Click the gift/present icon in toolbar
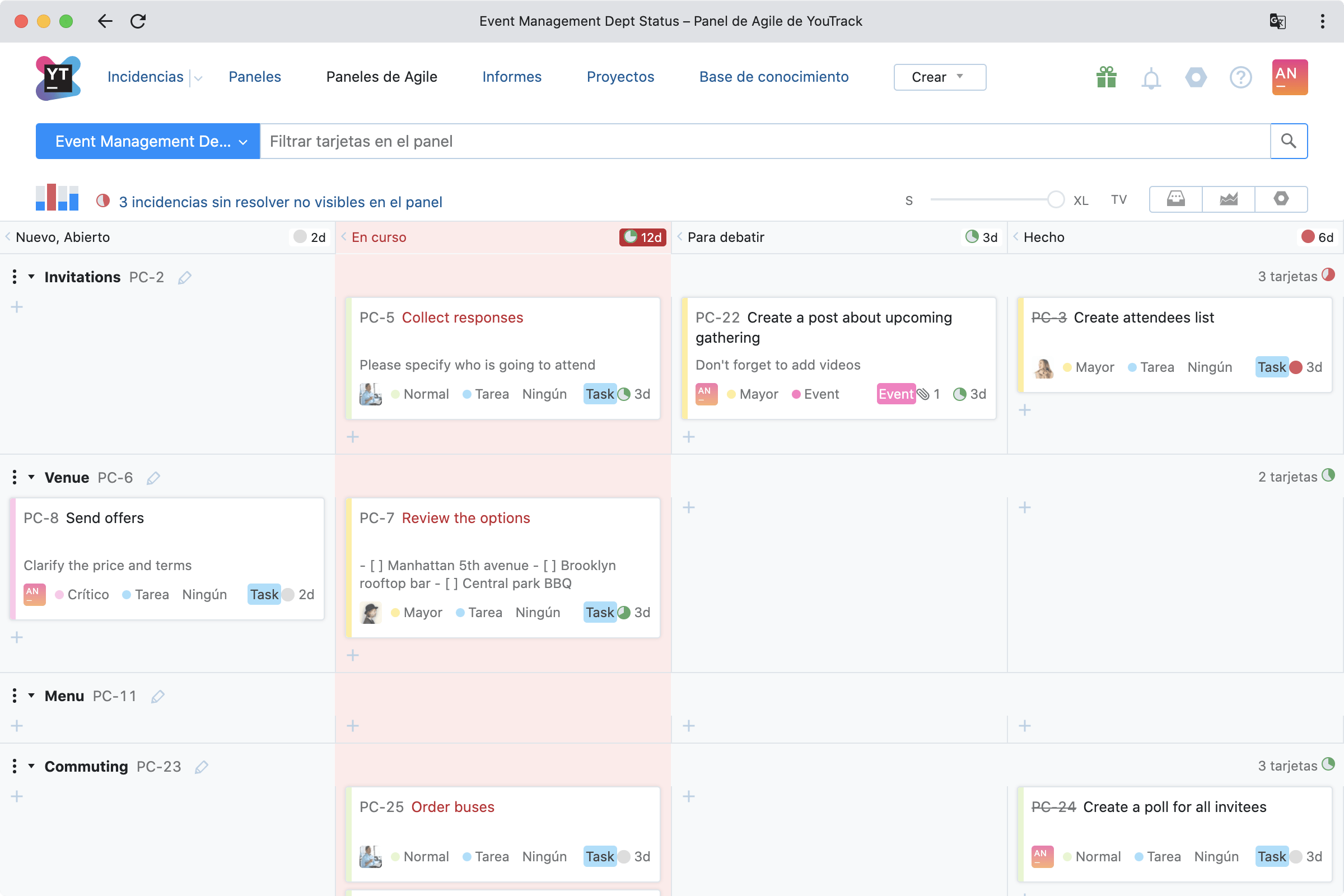 [x=1106, y=76]
